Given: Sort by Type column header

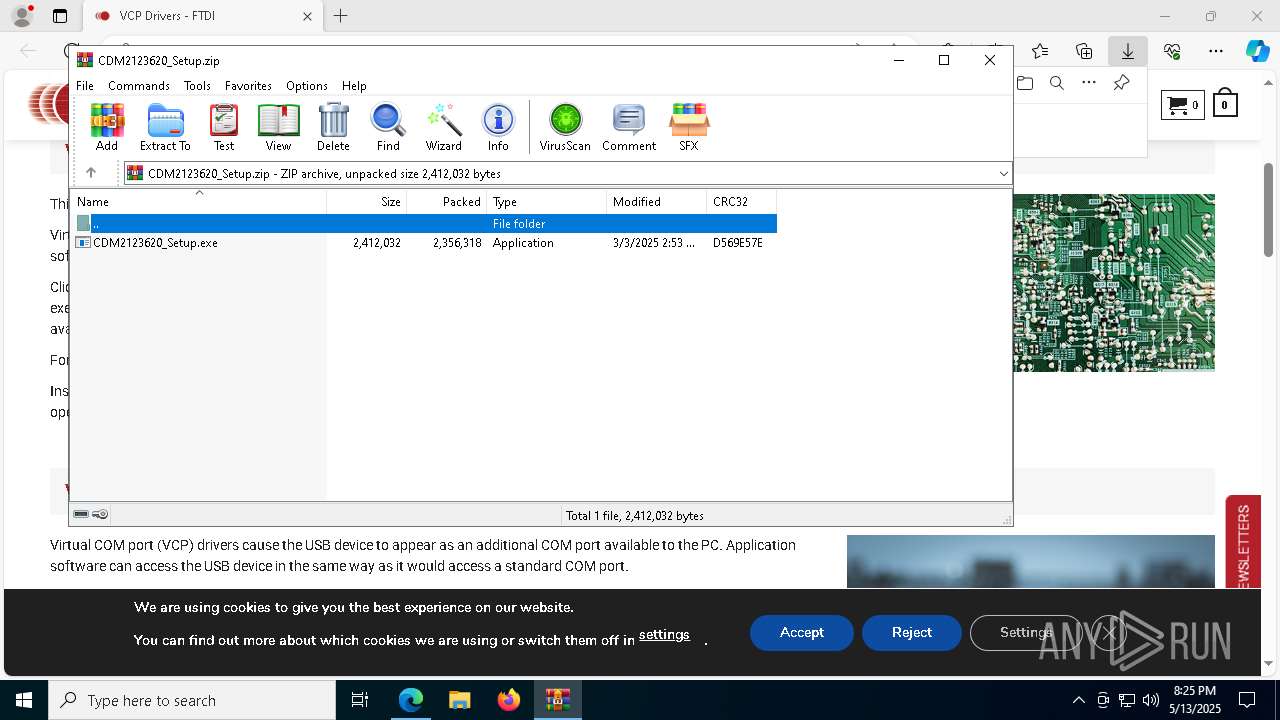Looking at the screenshot, I should point(547,202).
